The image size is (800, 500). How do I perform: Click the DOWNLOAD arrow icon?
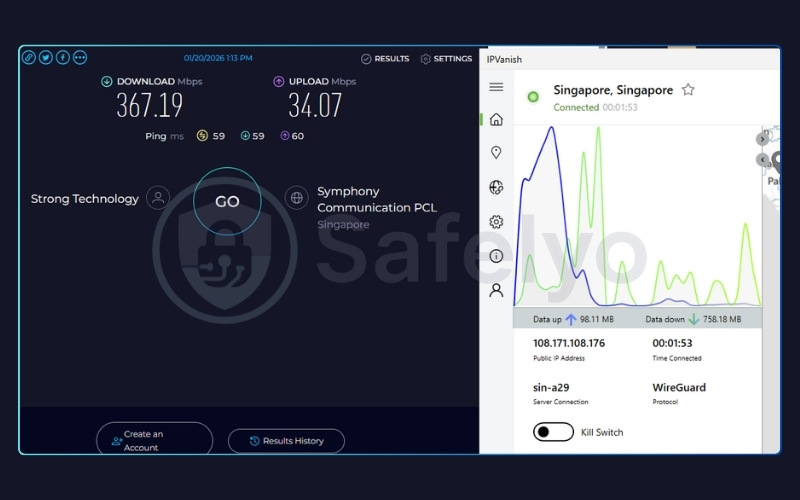107,81
